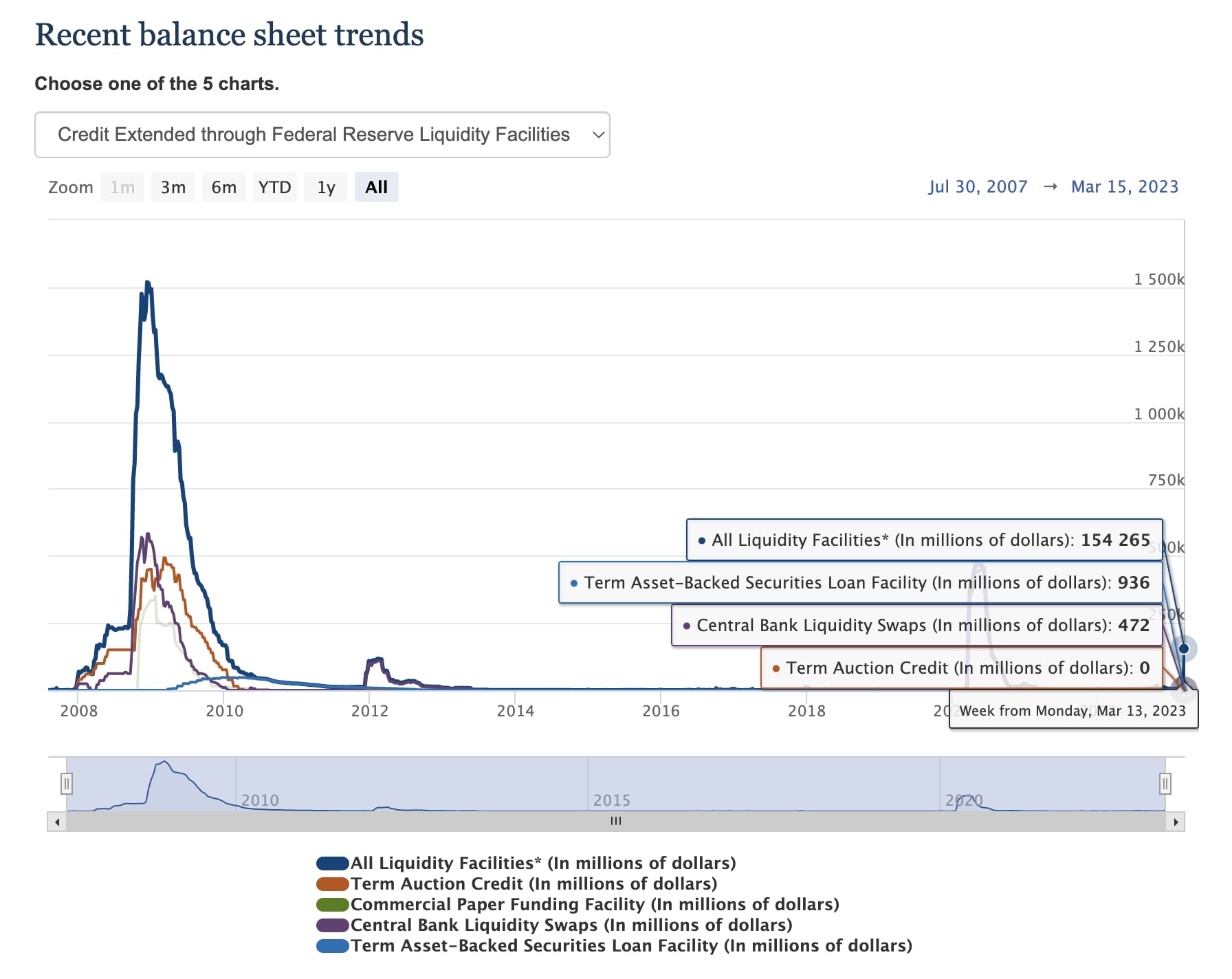
Task: Toggle All Liquidity Facilities series
Action: pyautogui.click(x=542, y=863)
